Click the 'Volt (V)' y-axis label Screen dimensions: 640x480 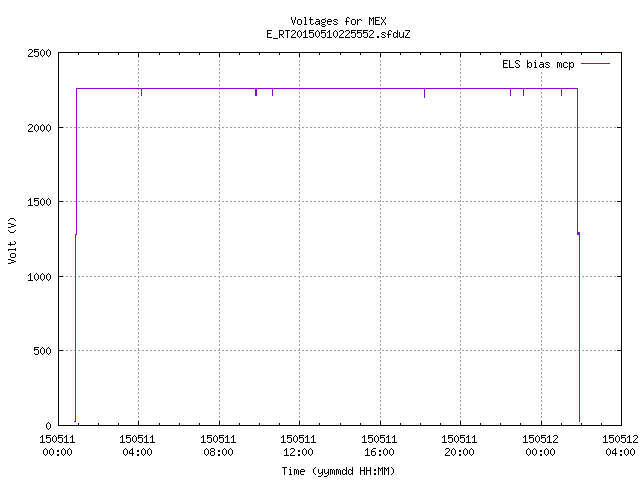[12, 240]
